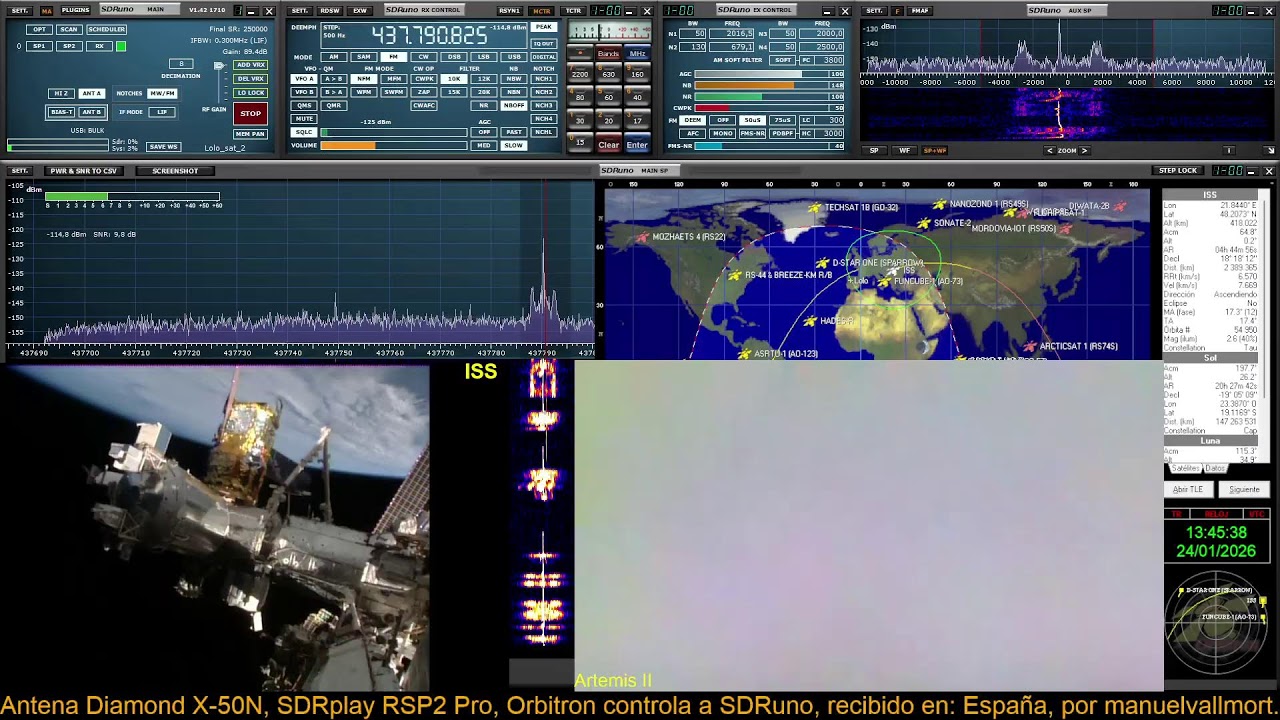Click the red STOP button in Main panel
This screenshot has width=1280, height=720.
(250, 113)
